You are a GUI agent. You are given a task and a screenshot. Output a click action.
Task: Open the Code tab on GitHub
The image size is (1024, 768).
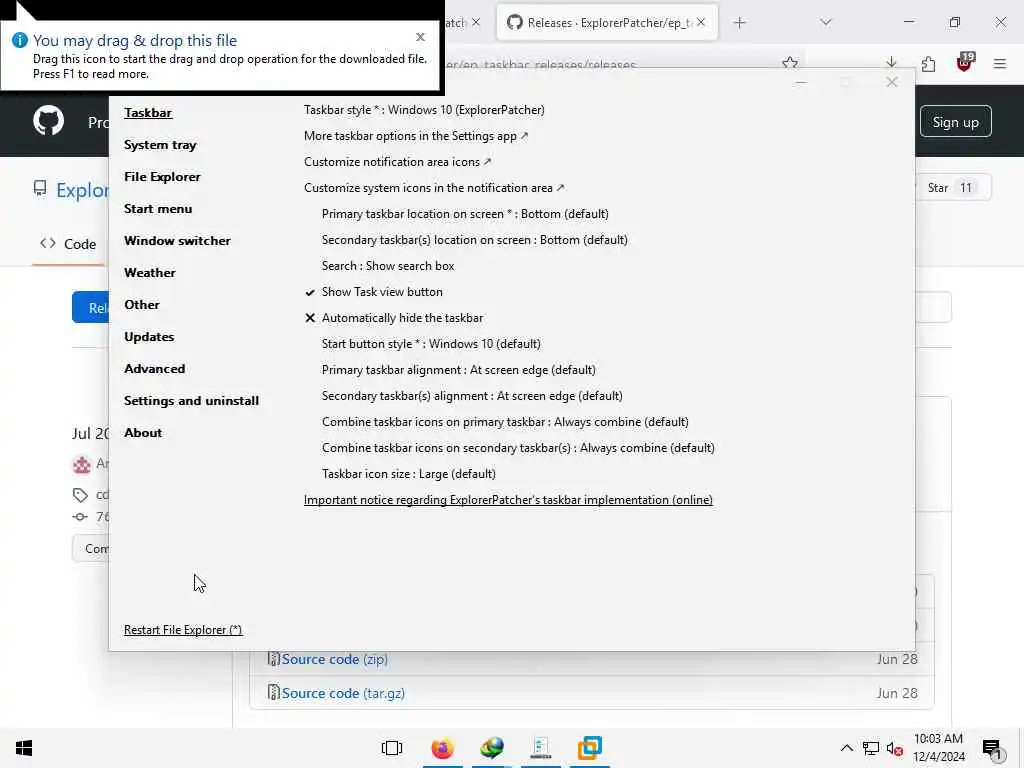(x=68, y=244)
